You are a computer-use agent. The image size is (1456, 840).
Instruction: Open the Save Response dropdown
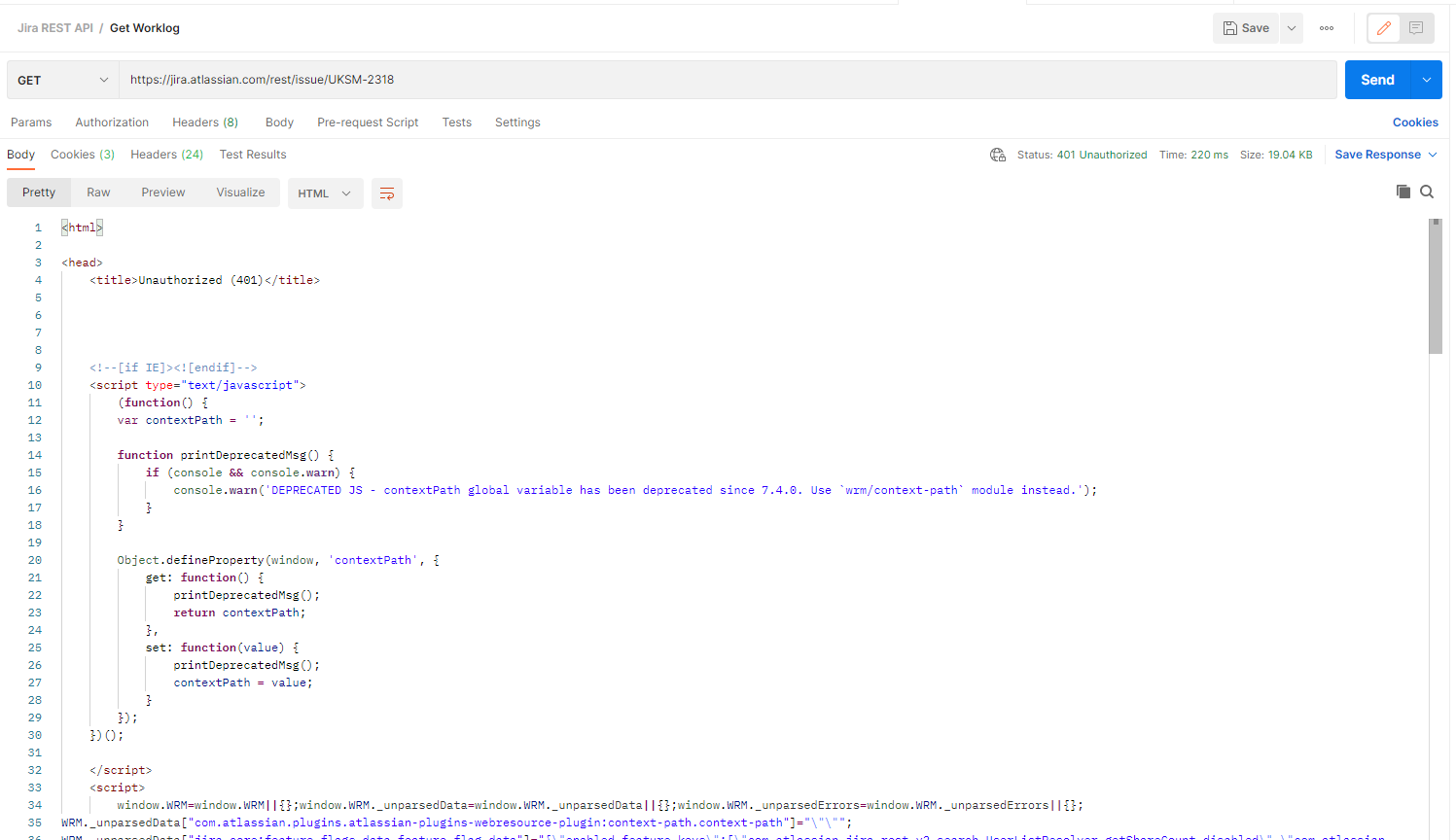[x=1385, y=155]
